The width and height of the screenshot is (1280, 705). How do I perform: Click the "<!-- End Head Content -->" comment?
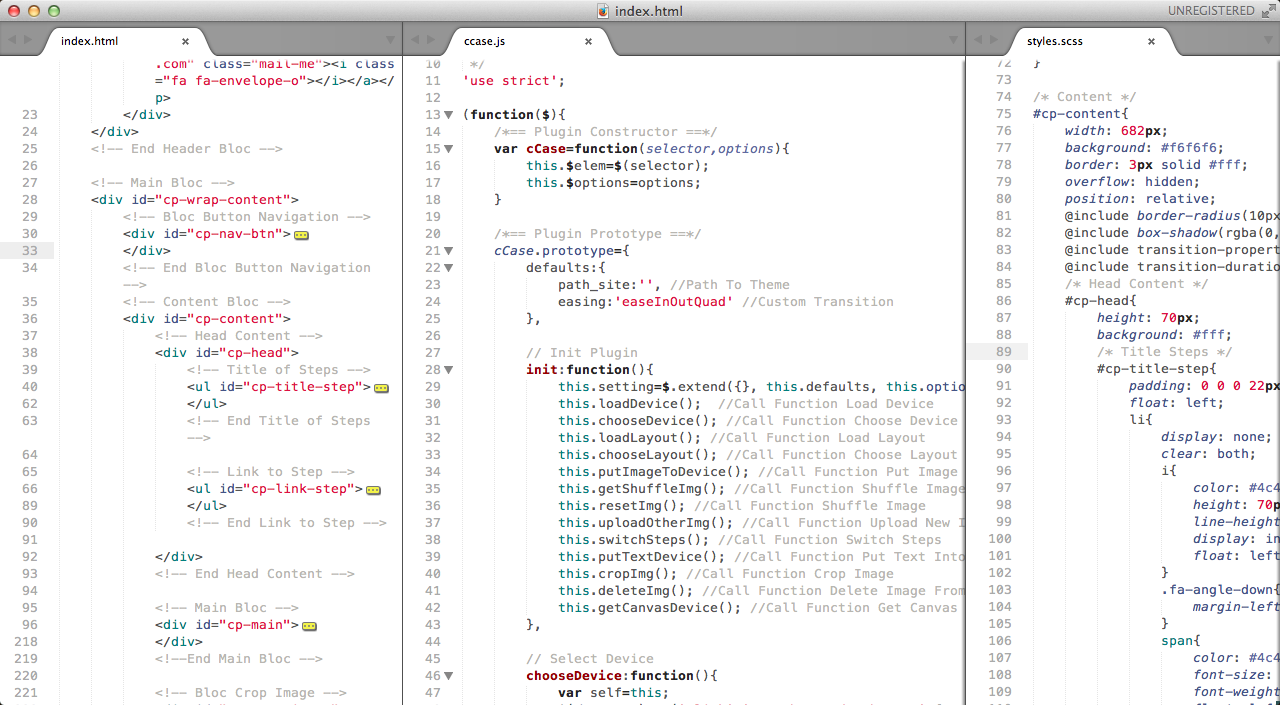coord(255,574)
